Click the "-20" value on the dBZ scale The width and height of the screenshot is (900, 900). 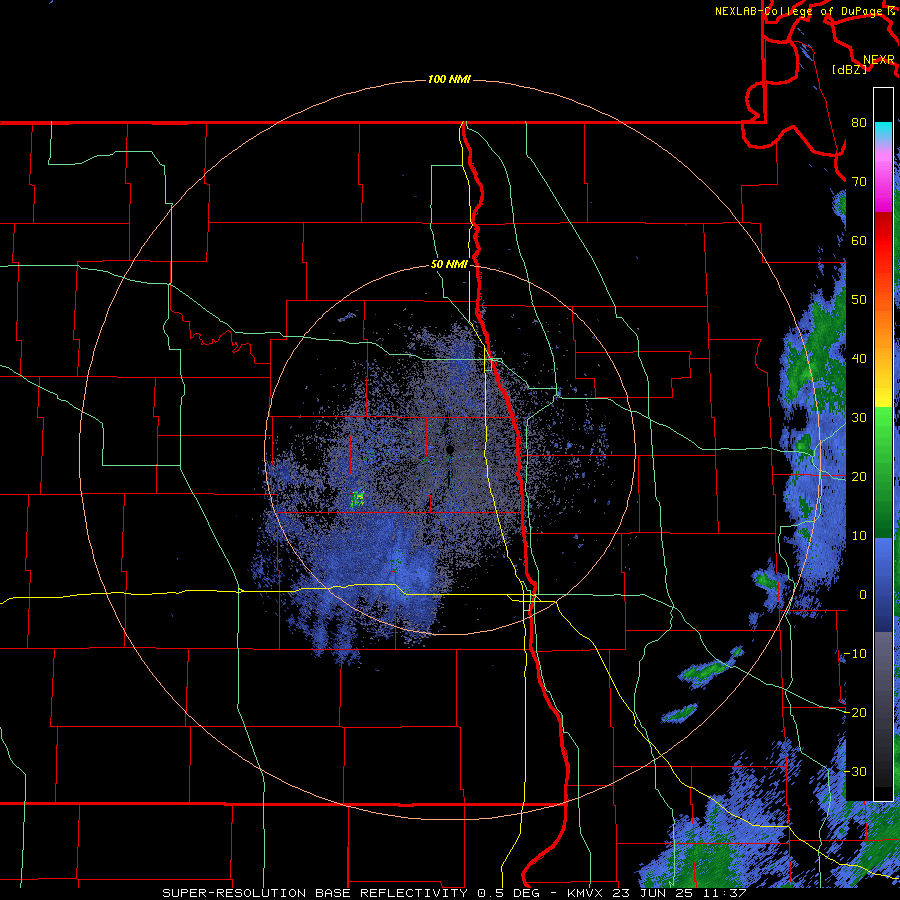(x=855, y=713)
